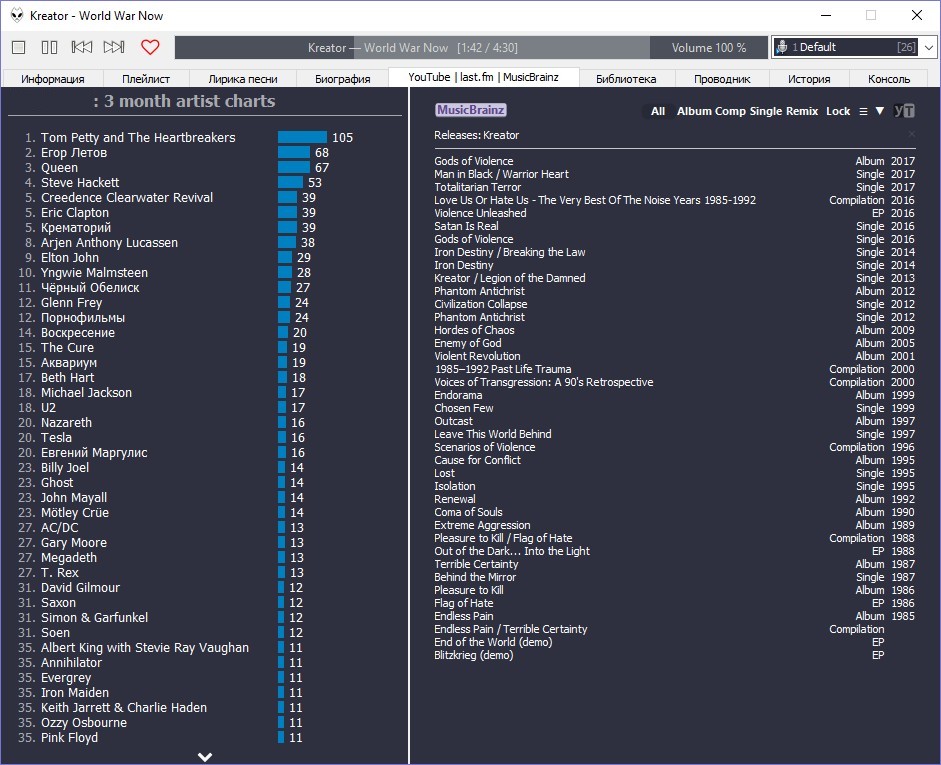The width and height of the screenshot is (941, 765).
Task: Select Queen in the artist chart
Action: [59, 168]
